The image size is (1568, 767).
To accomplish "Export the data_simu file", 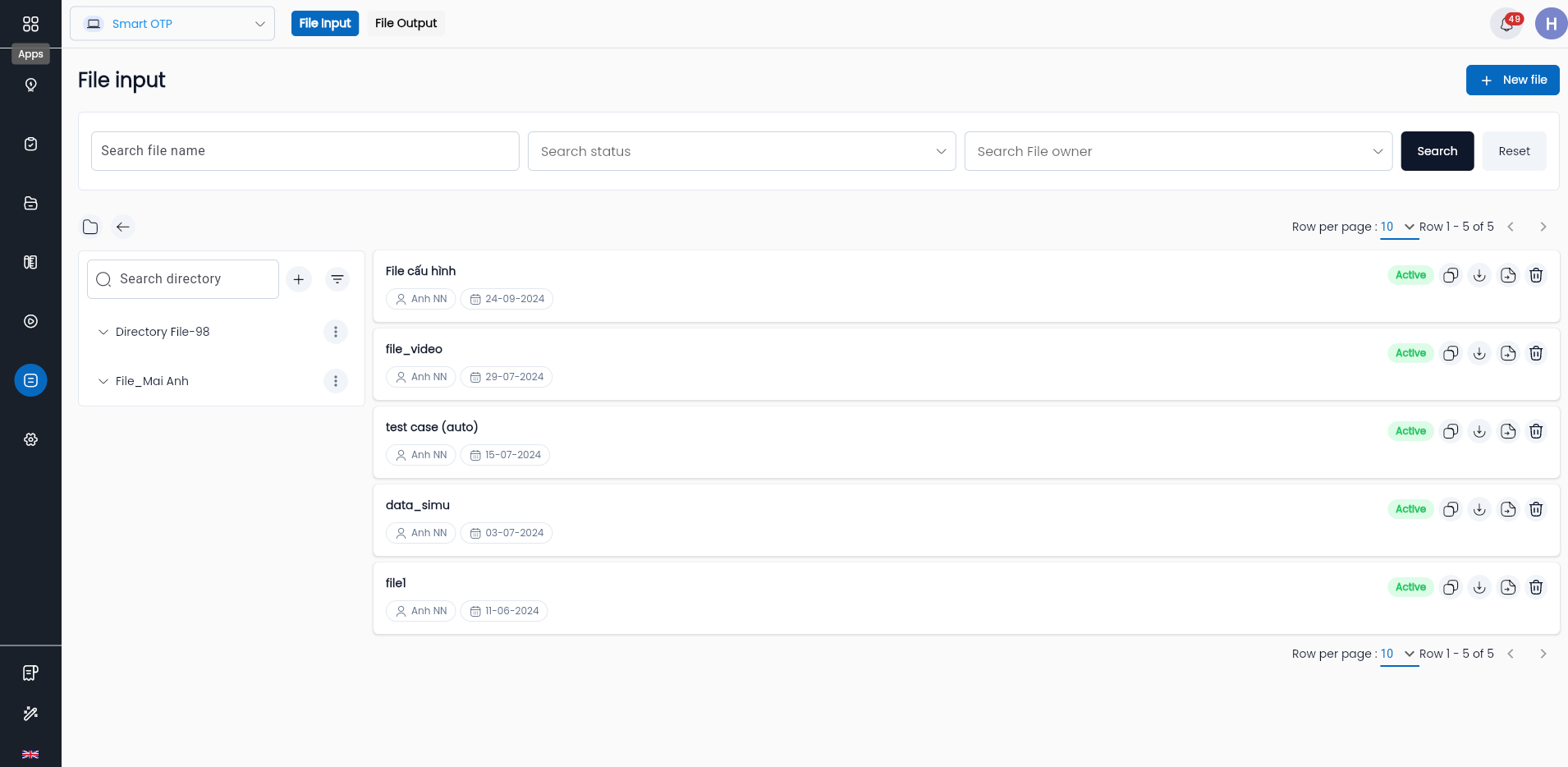I will coord(1508,509).
